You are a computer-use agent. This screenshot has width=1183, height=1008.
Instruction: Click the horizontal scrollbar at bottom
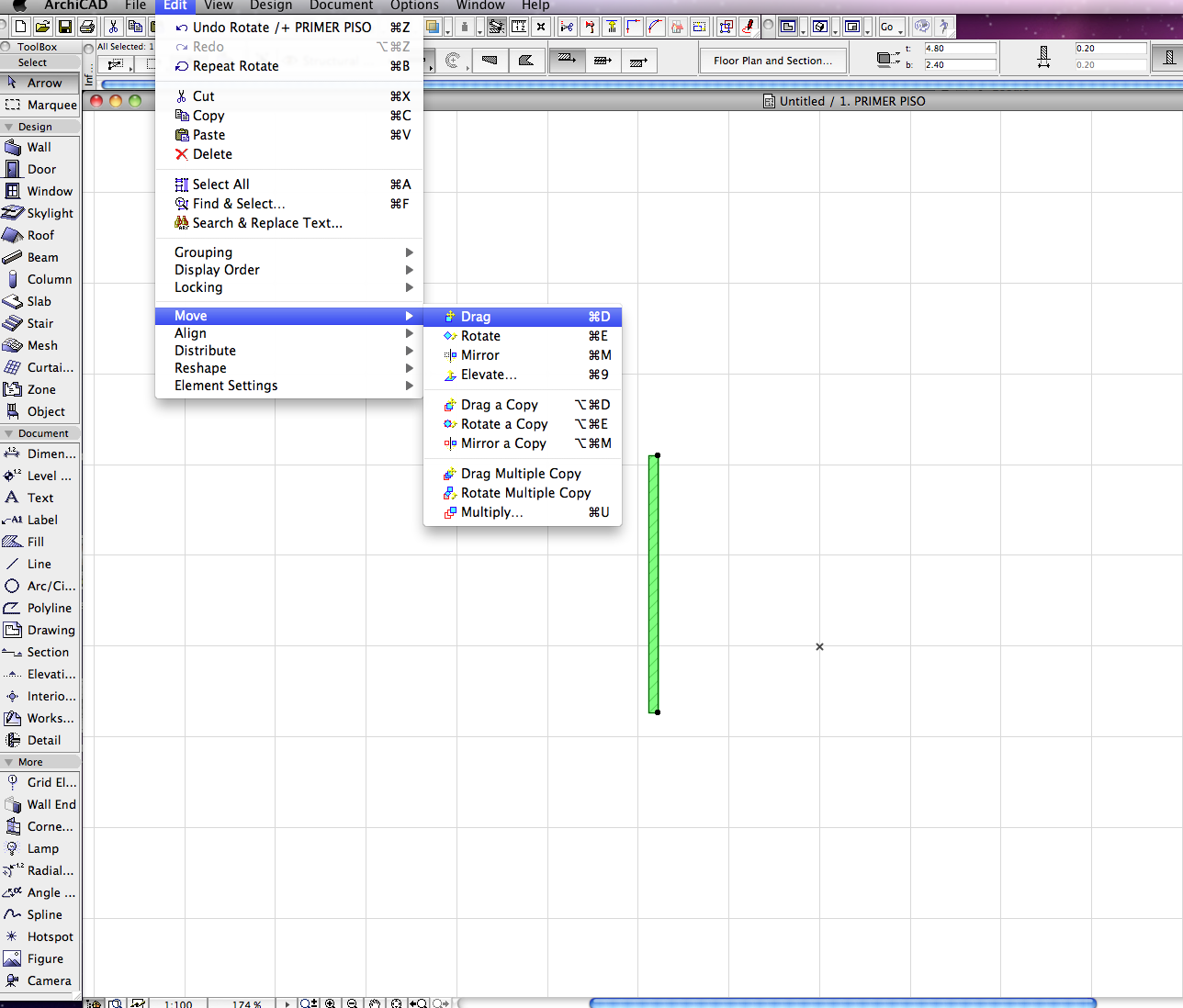[x=842, y=1002]
